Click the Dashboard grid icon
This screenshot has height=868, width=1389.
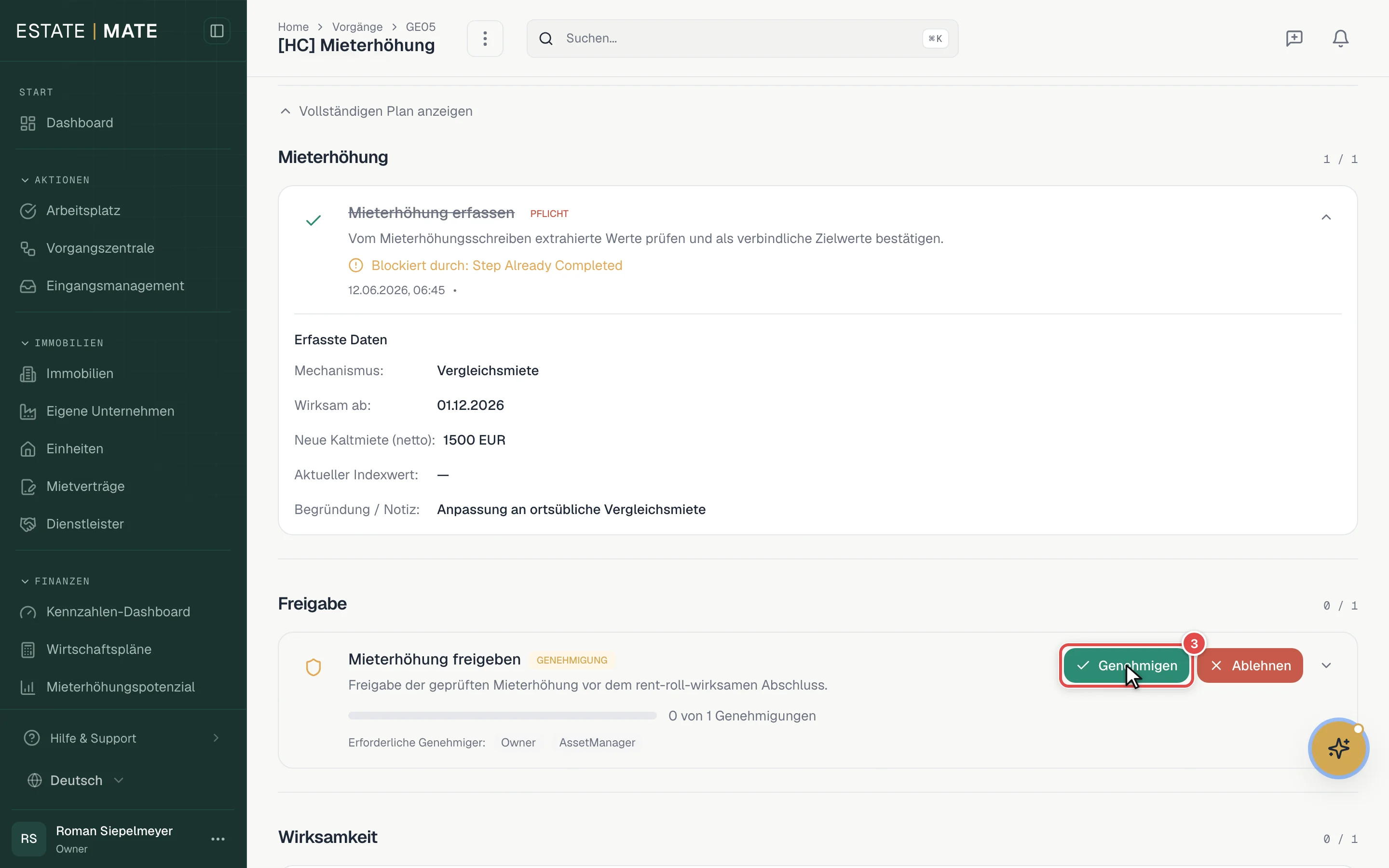coord(27,123)
